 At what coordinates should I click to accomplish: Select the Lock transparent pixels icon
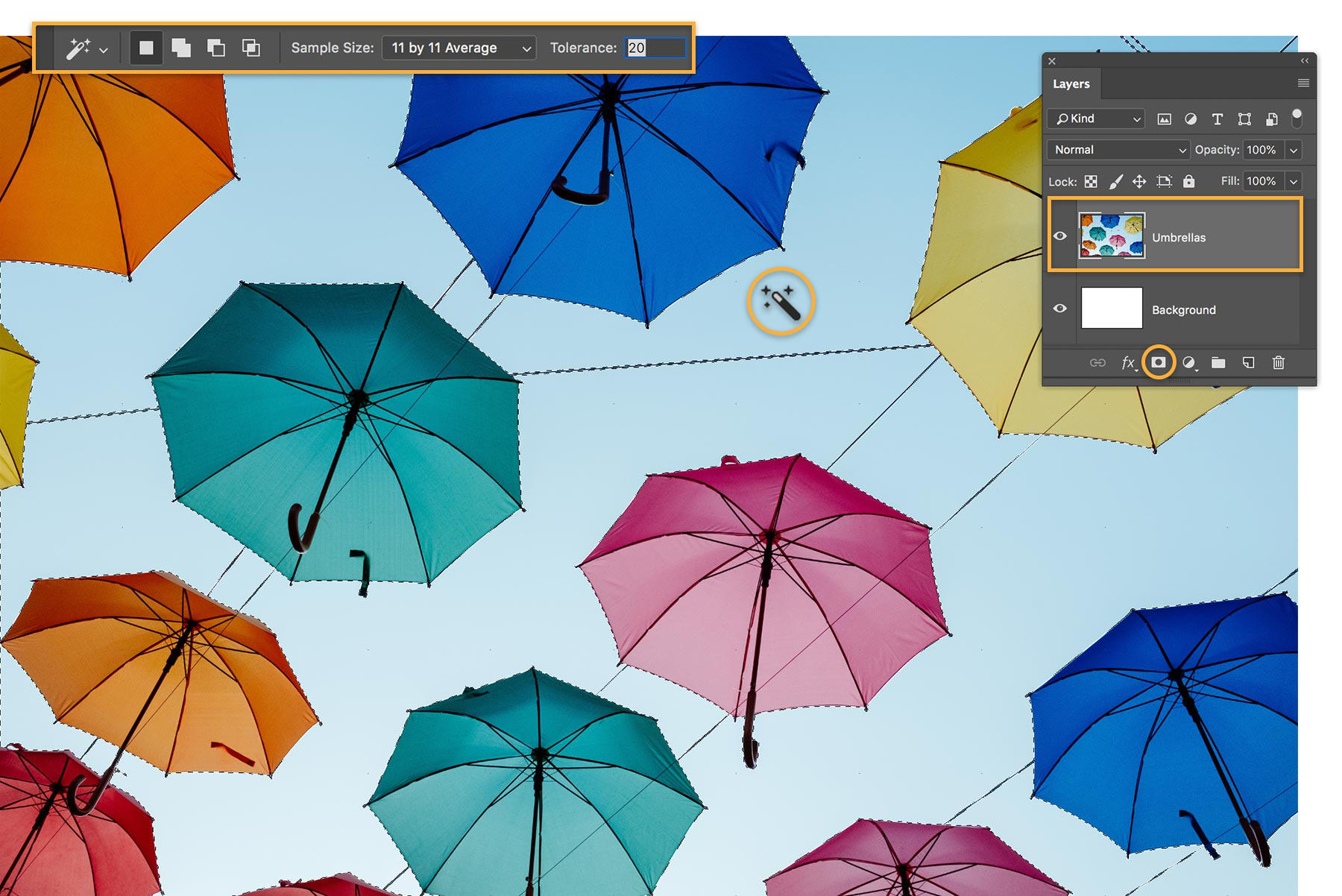1091,181
